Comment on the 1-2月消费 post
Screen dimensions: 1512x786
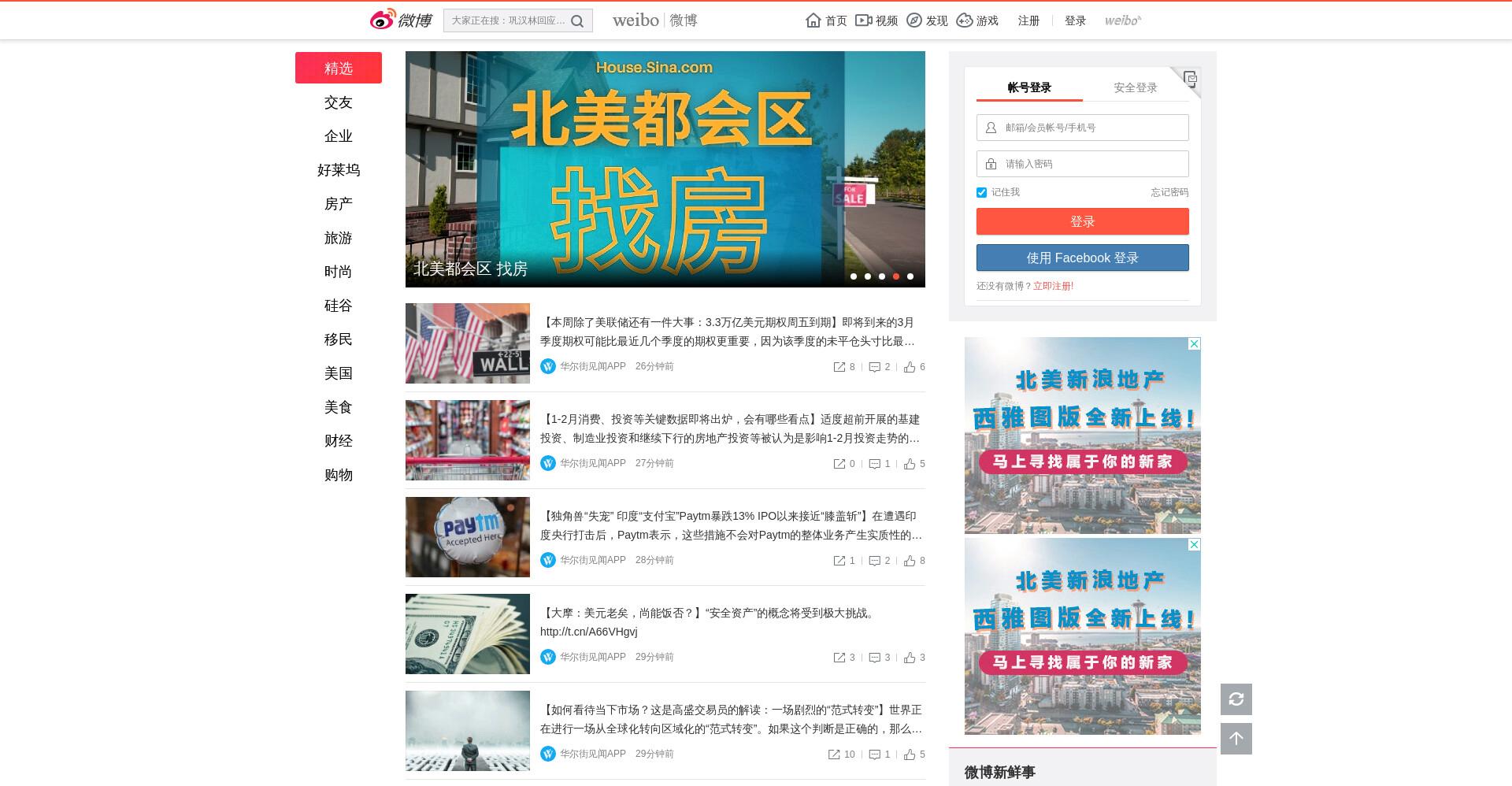coord(880,464)
